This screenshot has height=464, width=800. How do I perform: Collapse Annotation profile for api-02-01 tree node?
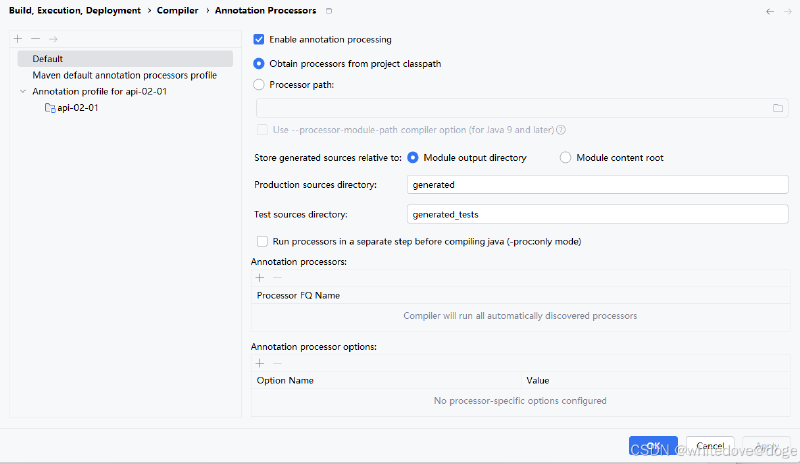coord(23,91)
